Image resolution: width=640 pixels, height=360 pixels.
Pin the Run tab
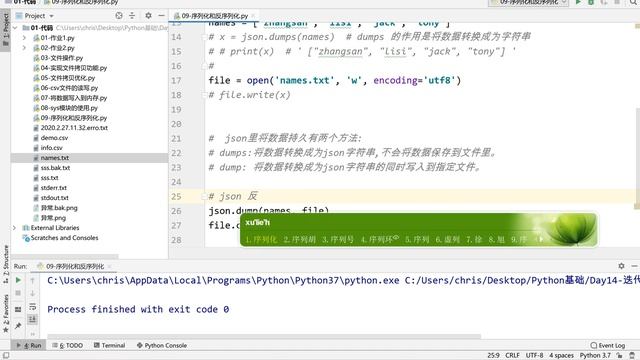(18, 325)
